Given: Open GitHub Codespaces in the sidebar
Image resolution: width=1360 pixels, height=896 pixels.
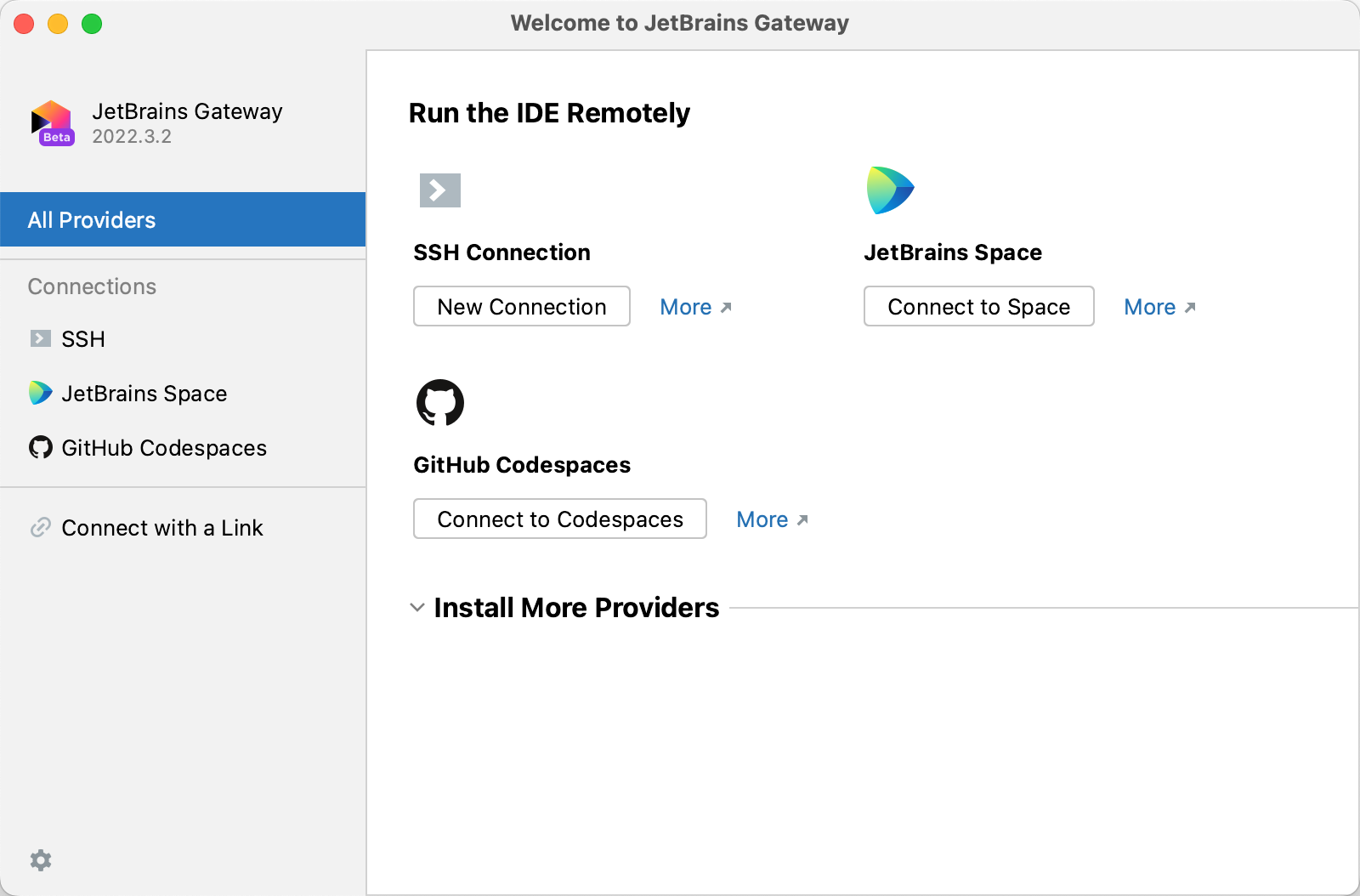Looking at the screenshot, I should [163, 448].
